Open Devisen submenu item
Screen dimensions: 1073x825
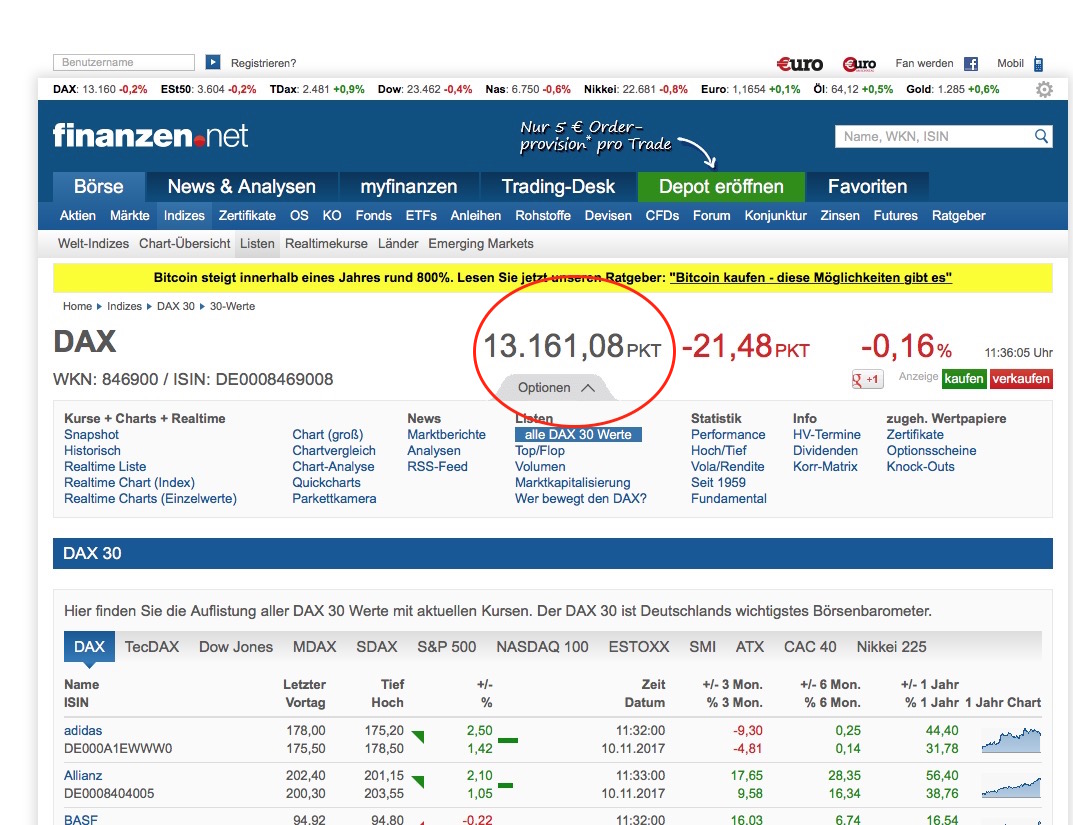pos(608,215)
